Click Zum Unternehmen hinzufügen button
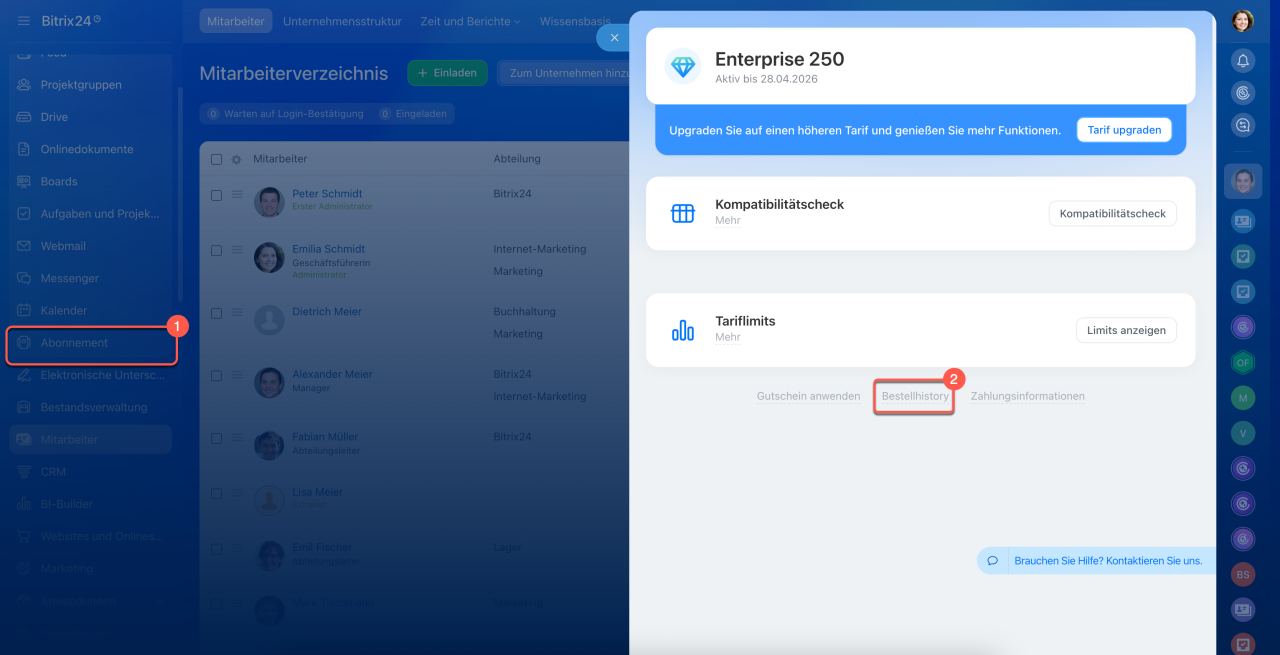1280x655 pixels. pyautogui.click(x=565, y=73)
